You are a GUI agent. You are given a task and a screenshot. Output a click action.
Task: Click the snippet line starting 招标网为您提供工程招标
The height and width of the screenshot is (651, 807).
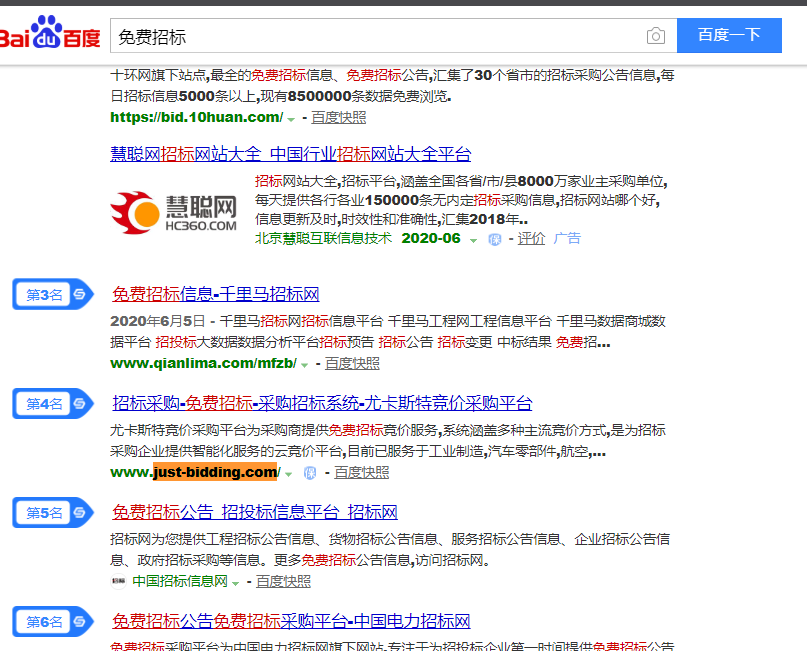pos(390,539)
